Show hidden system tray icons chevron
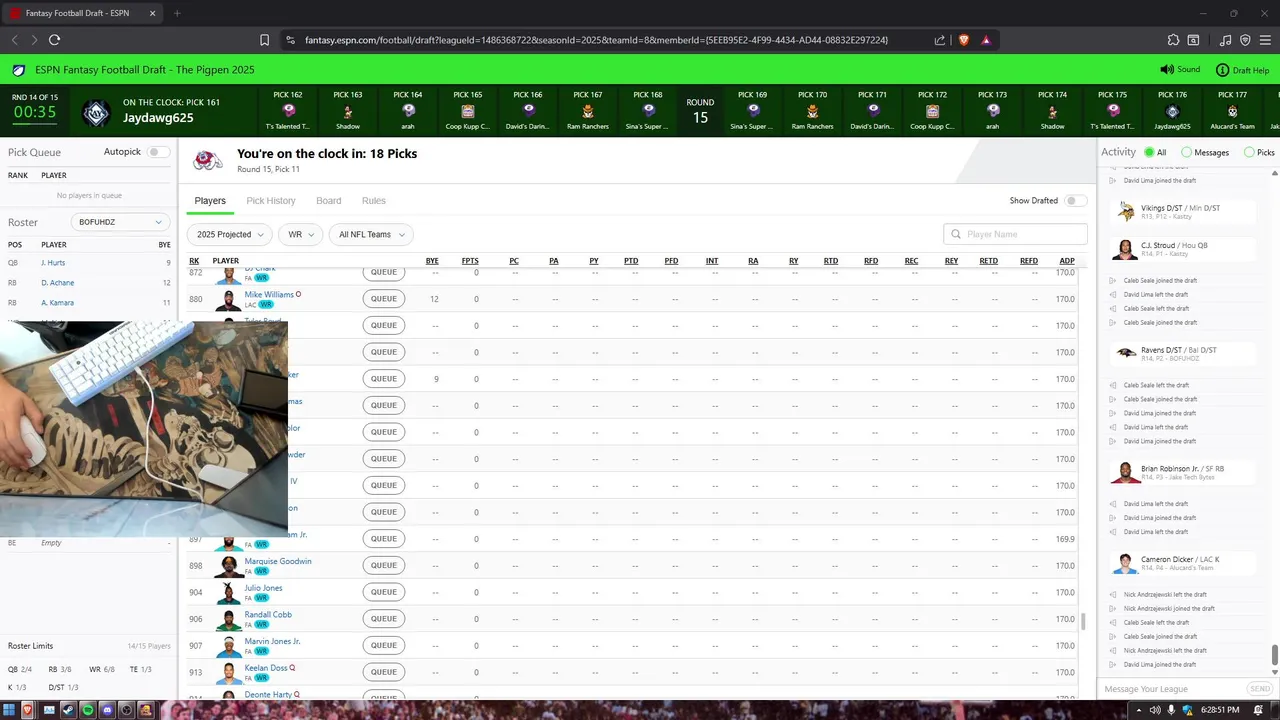Screen dimensions: 1280x720 click(x=1139, y=710)
